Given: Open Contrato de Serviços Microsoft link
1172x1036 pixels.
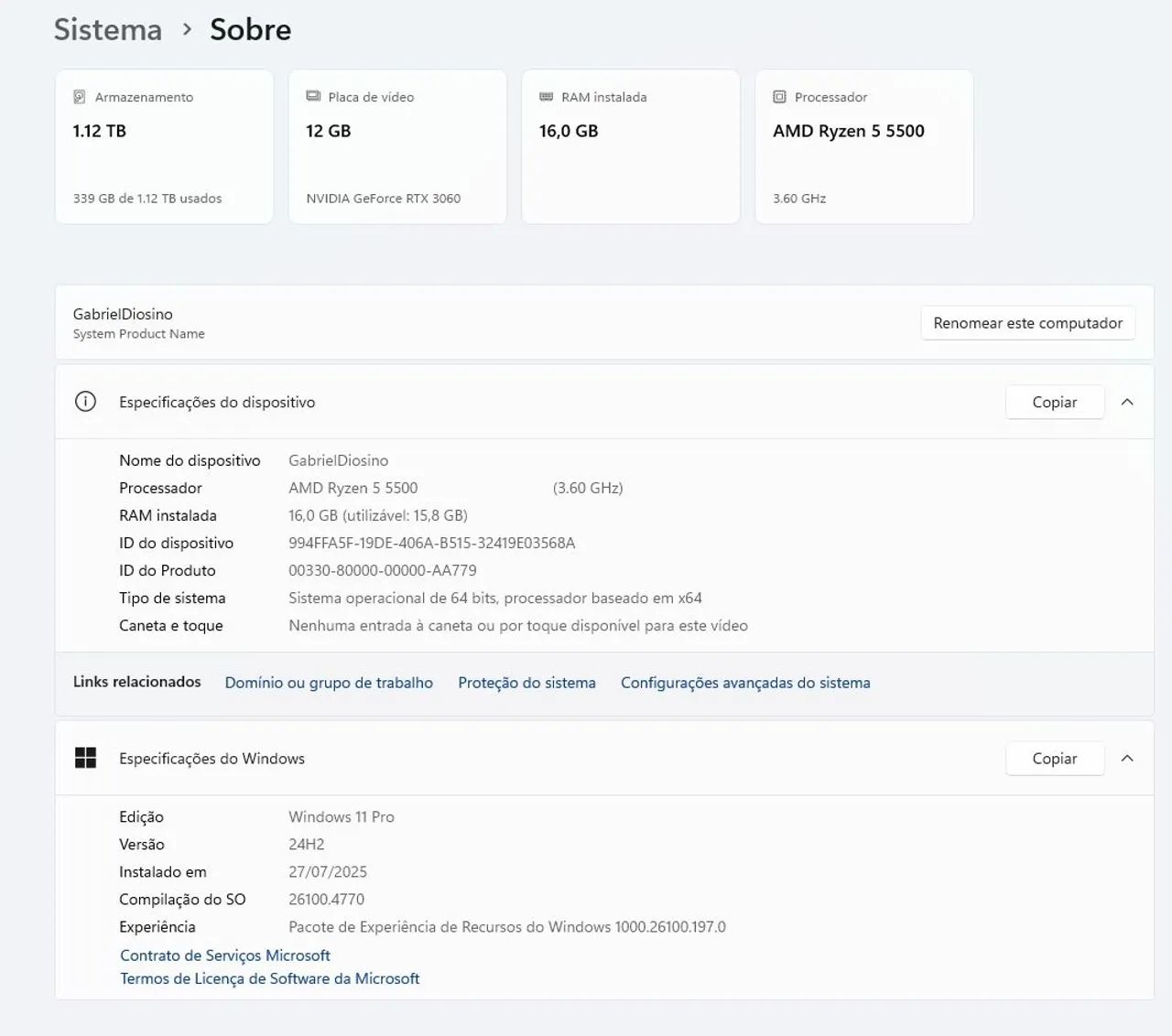Looking at the screenshot, I should click(225, 955).
